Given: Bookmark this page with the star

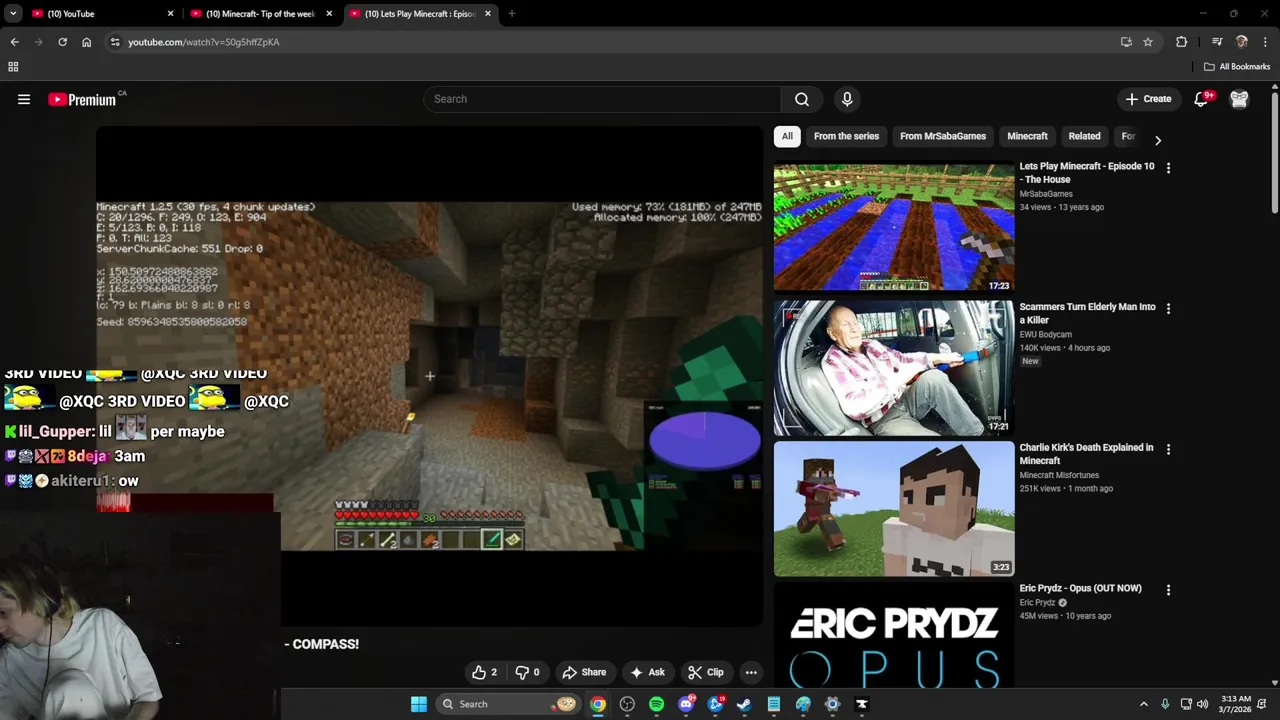Looking at the screenshot, I should pos(1148,42).
